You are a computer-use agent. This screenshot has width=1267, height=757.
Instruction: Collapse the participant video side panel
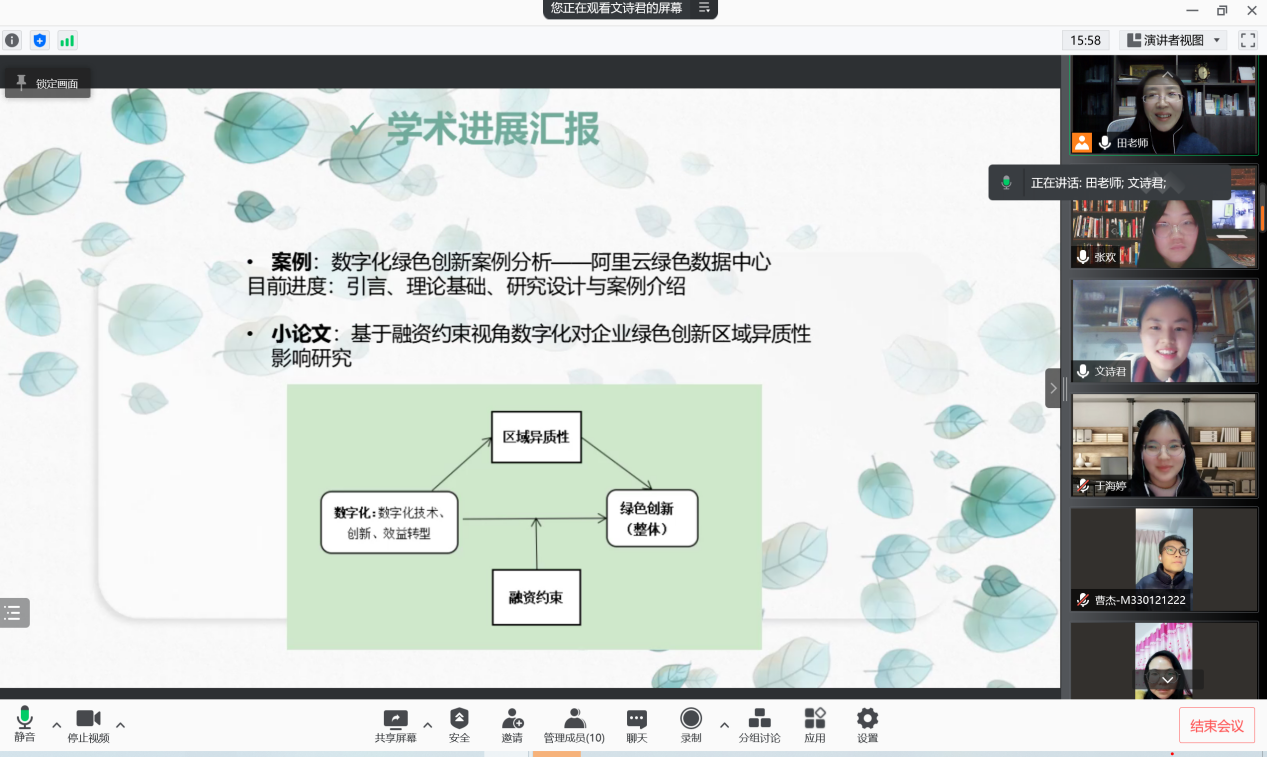[1053, 388]
